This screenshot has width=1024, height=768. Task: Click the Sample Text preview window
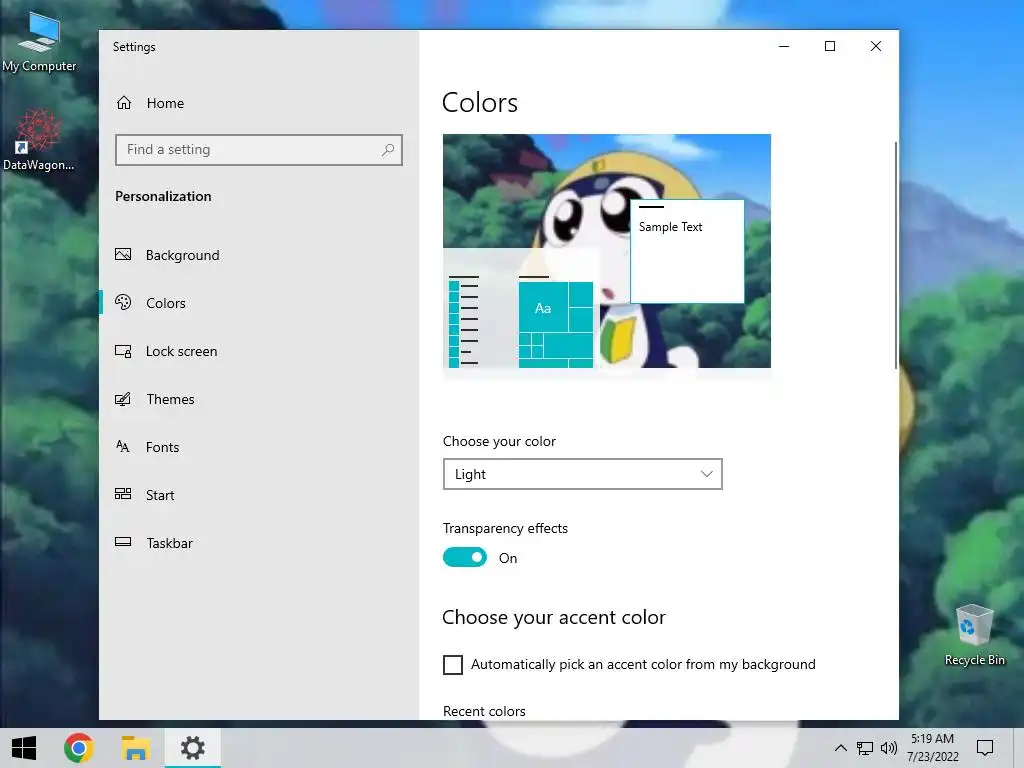point(687,251)
